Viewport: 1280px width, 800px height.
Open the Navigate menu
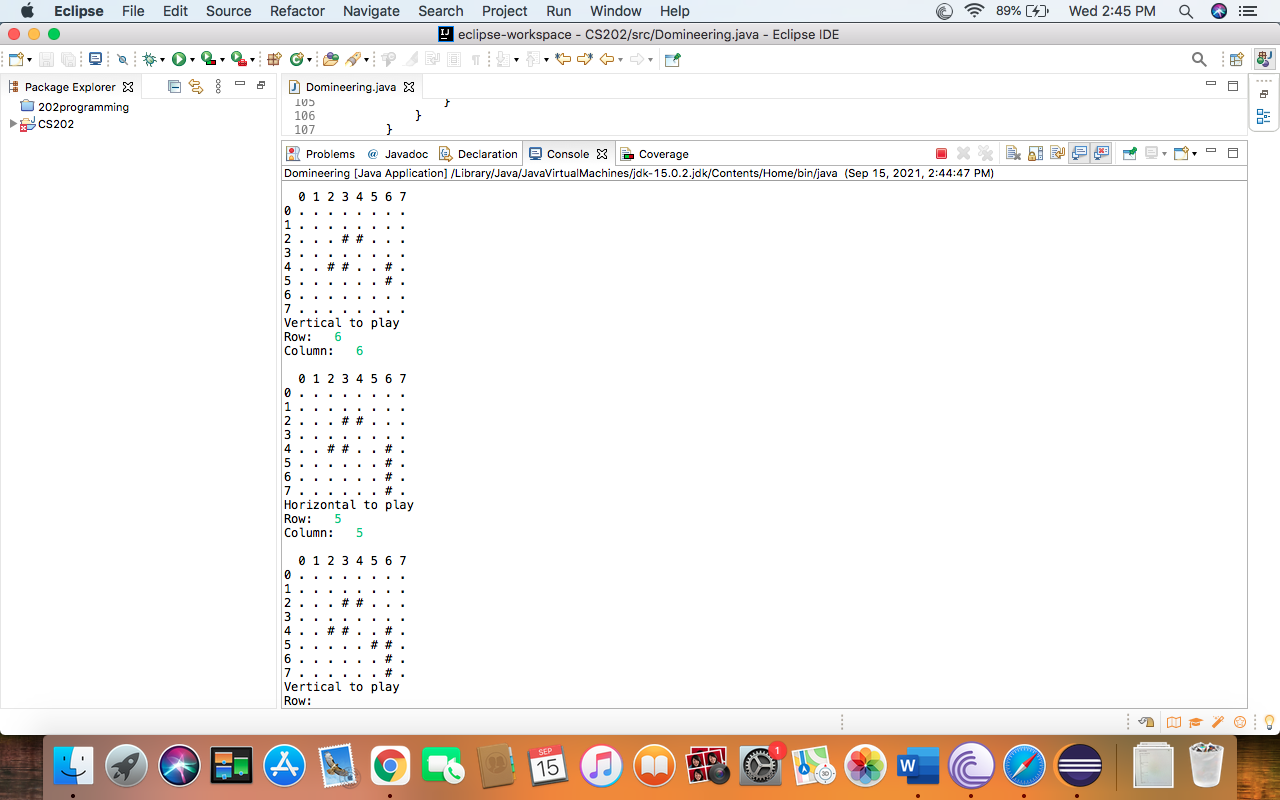tap(371, 11)
